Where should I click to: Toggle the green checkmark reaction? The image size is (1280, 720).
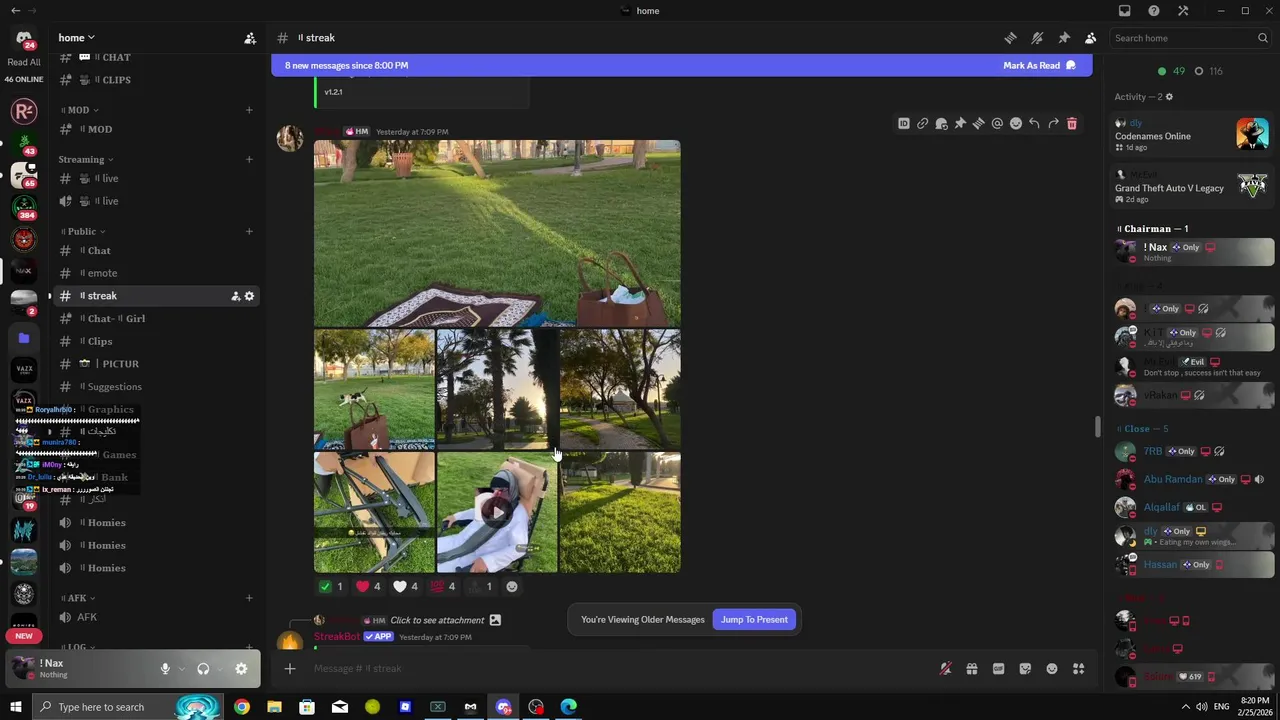331,587
